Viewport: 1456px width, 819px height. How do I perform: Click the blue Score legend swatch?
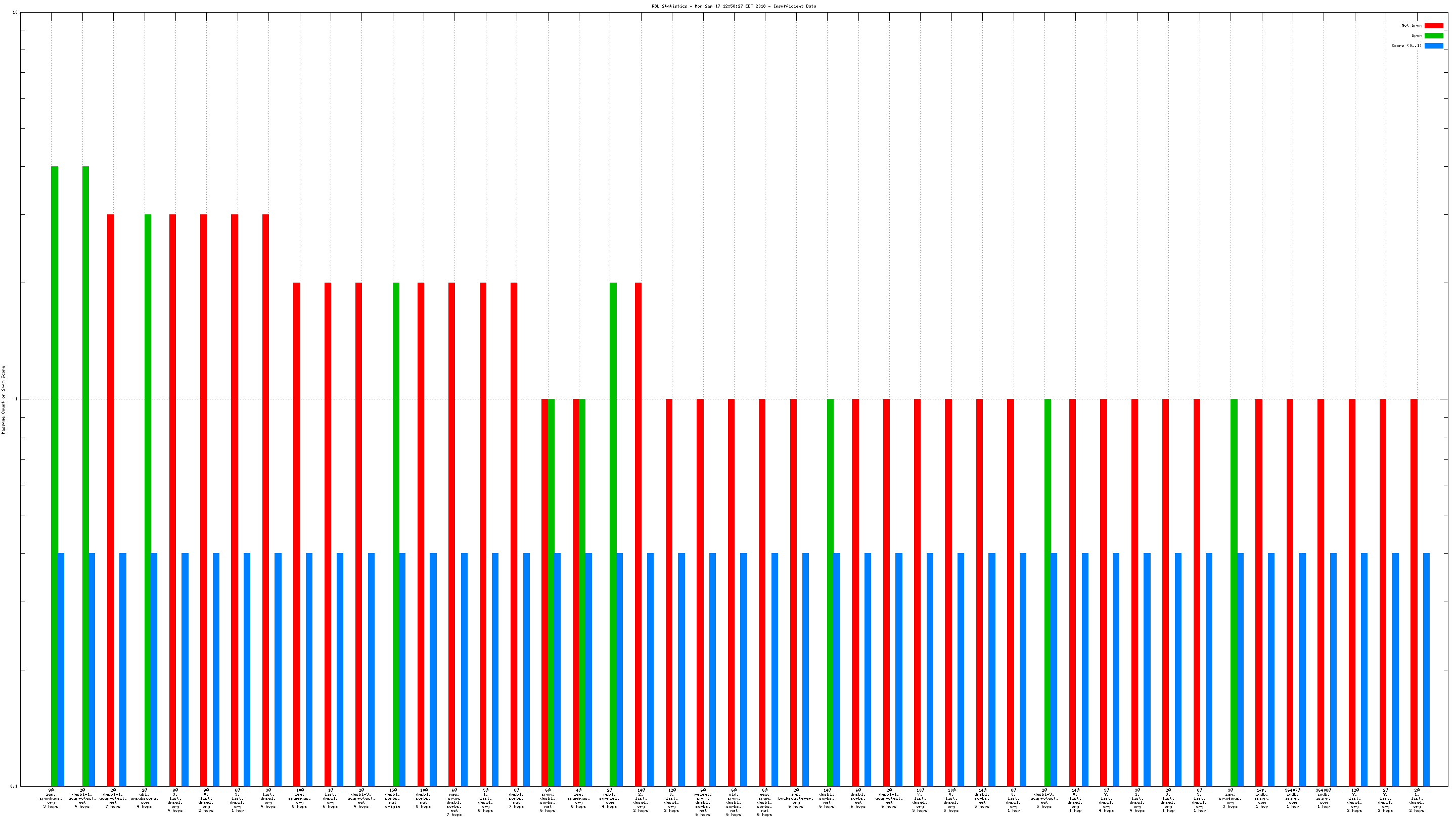[1433, 46]
